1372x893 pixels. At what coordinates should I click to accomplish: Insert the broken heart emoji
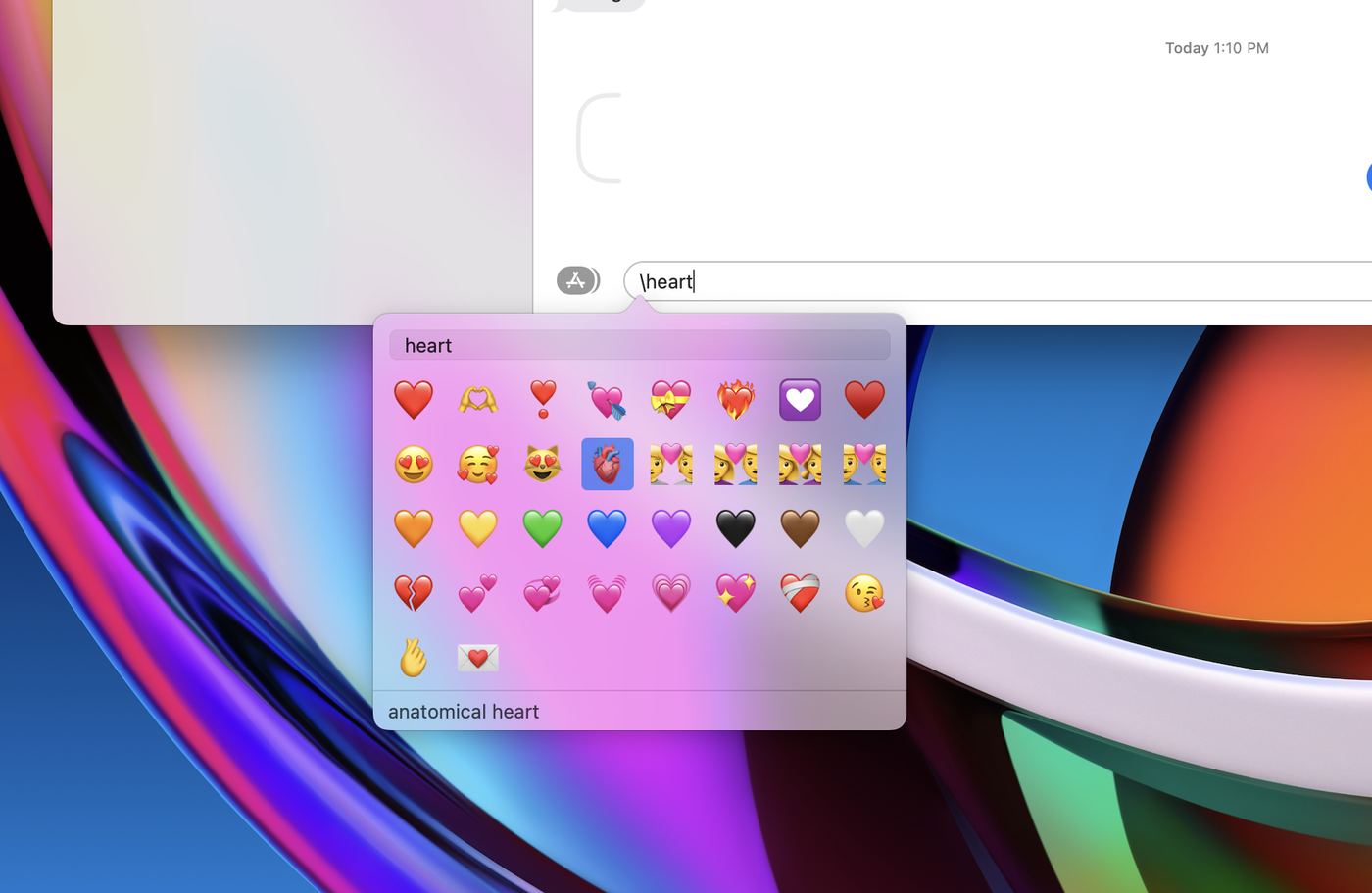coord(414,593)
